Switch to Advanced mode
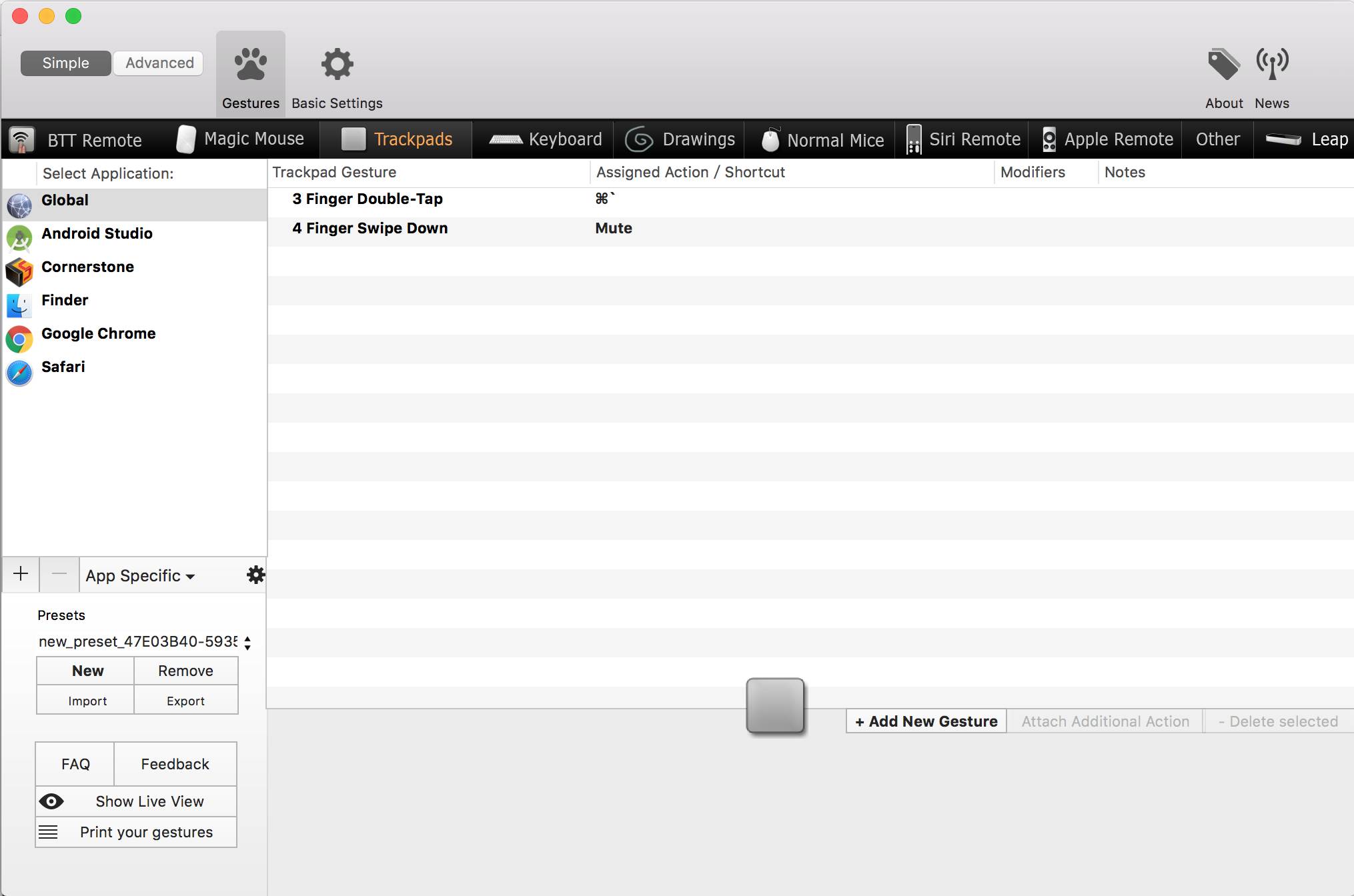Viewport: 1354px width, 896px height. [x=159, y=63]
